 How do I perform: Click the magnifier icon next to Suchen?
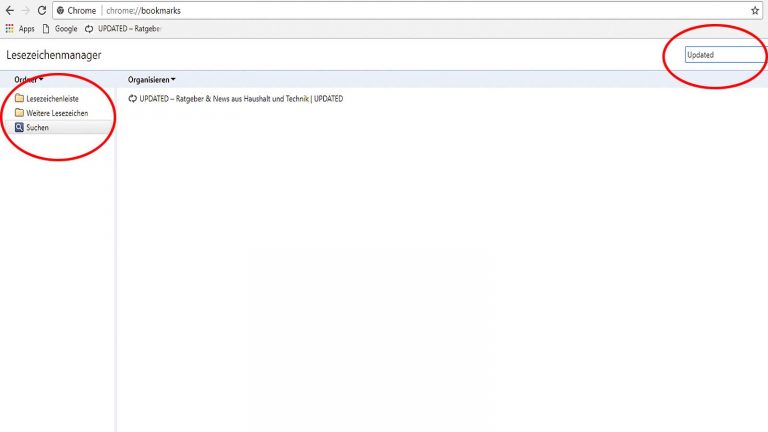19,128
